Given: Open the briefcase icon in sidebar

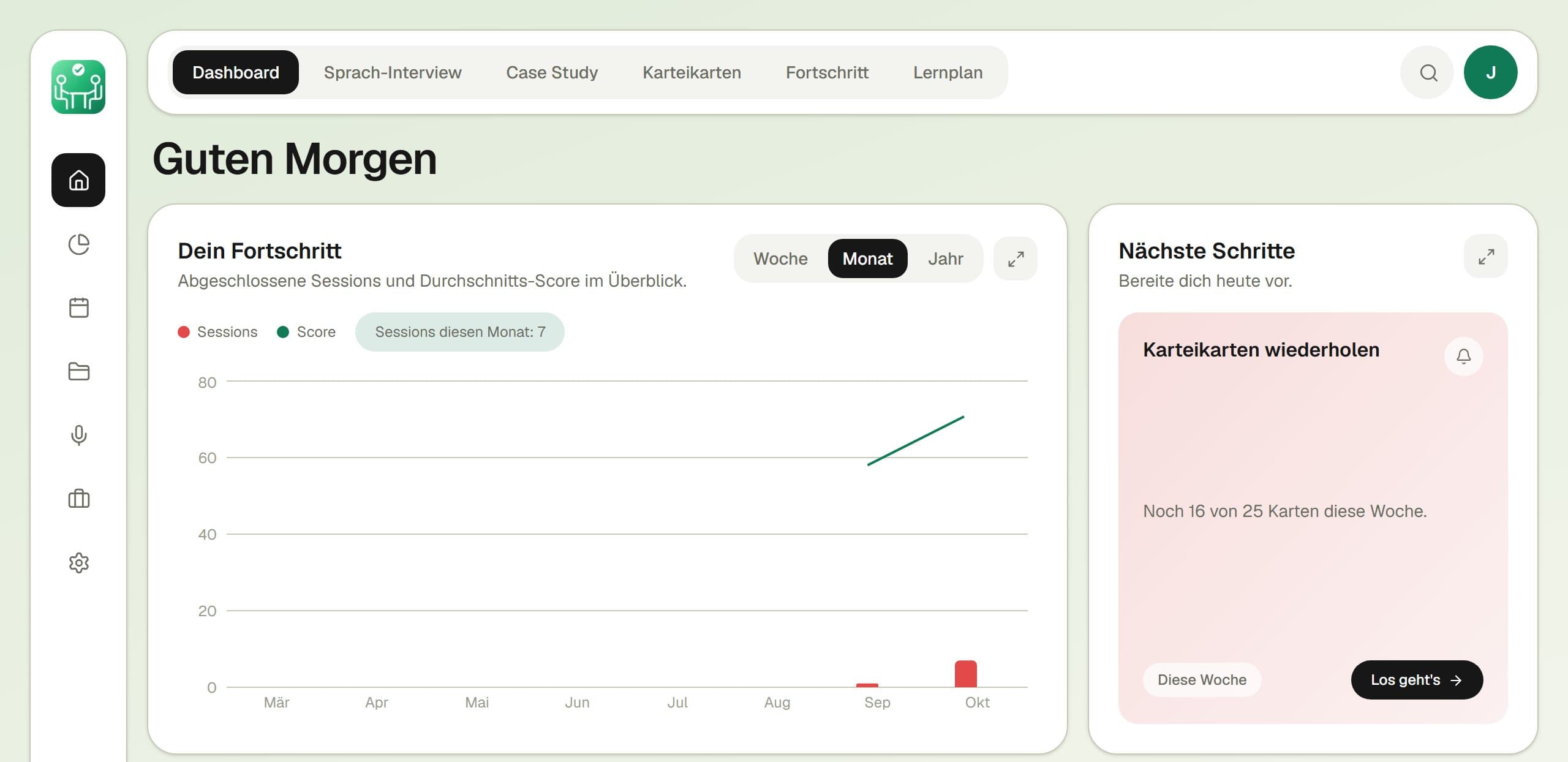Looking at the screenshot, I should click(78, 499).
